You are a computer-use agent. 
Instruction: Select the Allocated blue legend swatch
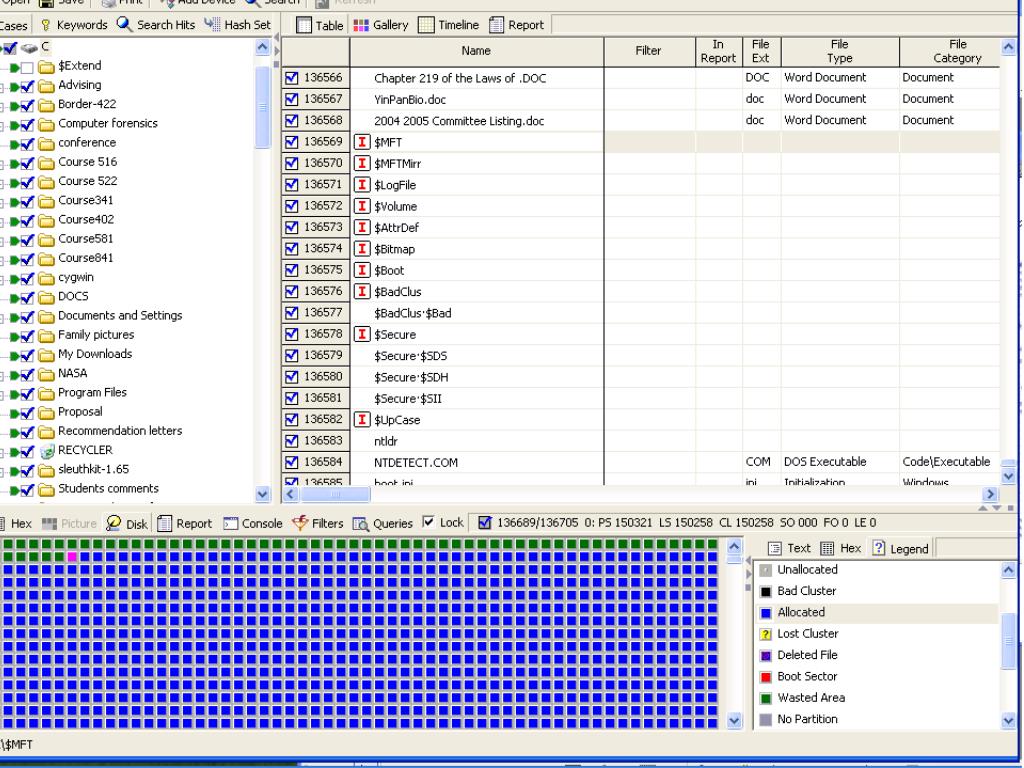point(766,613)
